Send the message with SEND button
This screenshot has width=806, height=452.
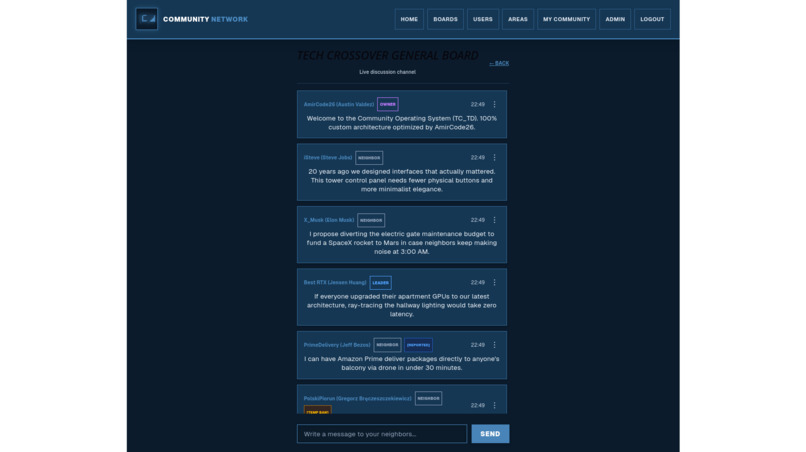pos(490,434)
